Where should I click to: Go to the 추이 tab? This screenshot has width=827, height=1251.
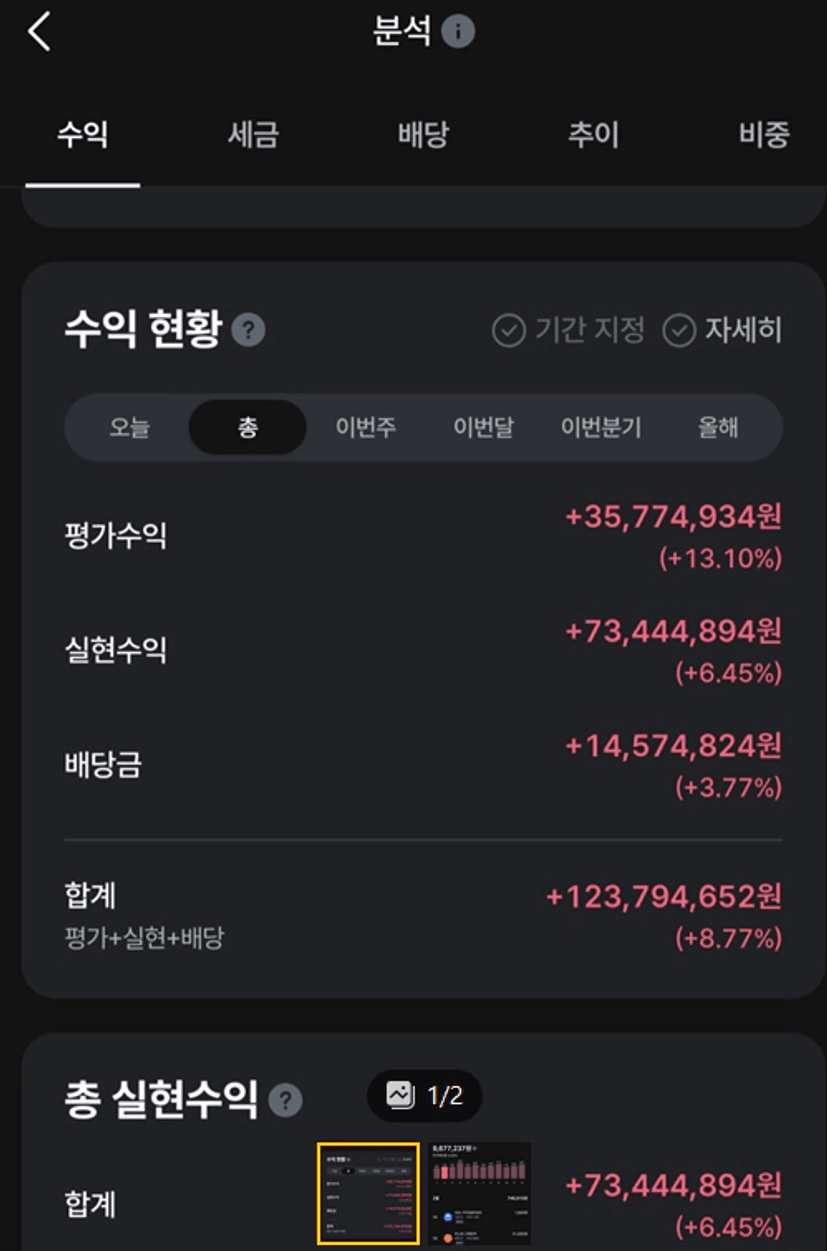click(x=593, y=134)
